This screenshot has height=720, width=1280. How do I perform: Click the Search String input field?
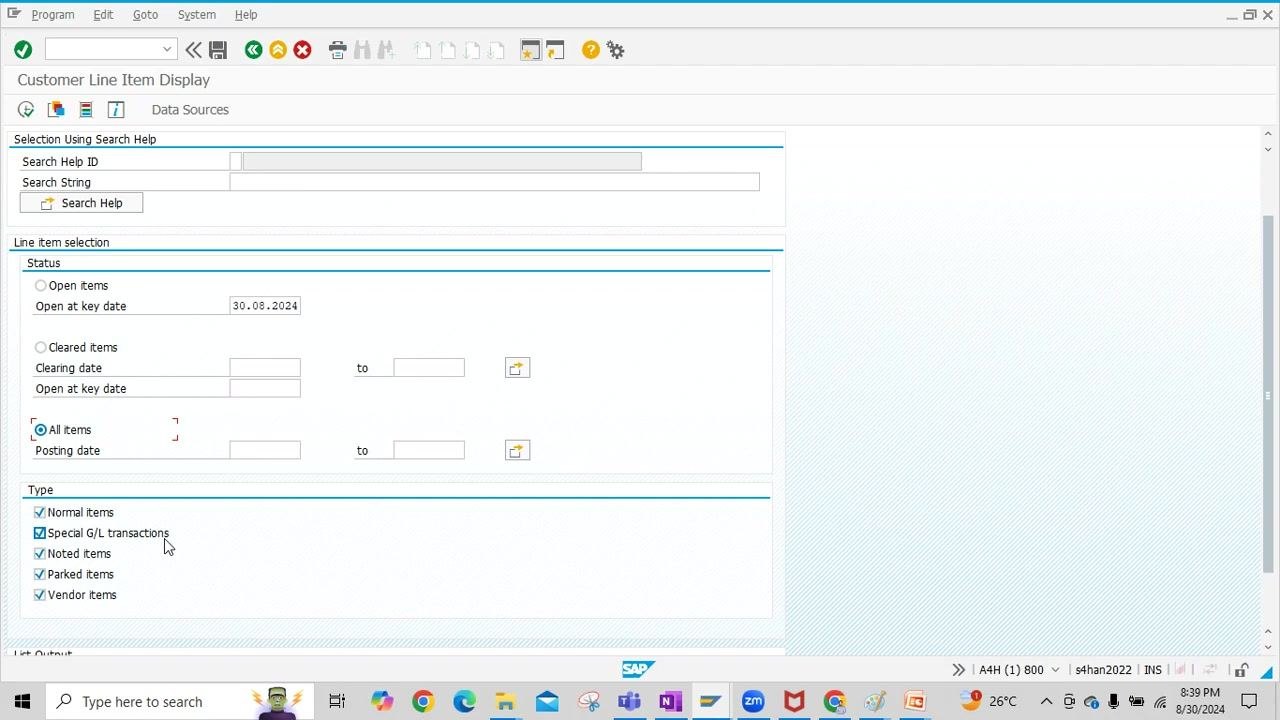pyautogui.click(x=495, y=182)
